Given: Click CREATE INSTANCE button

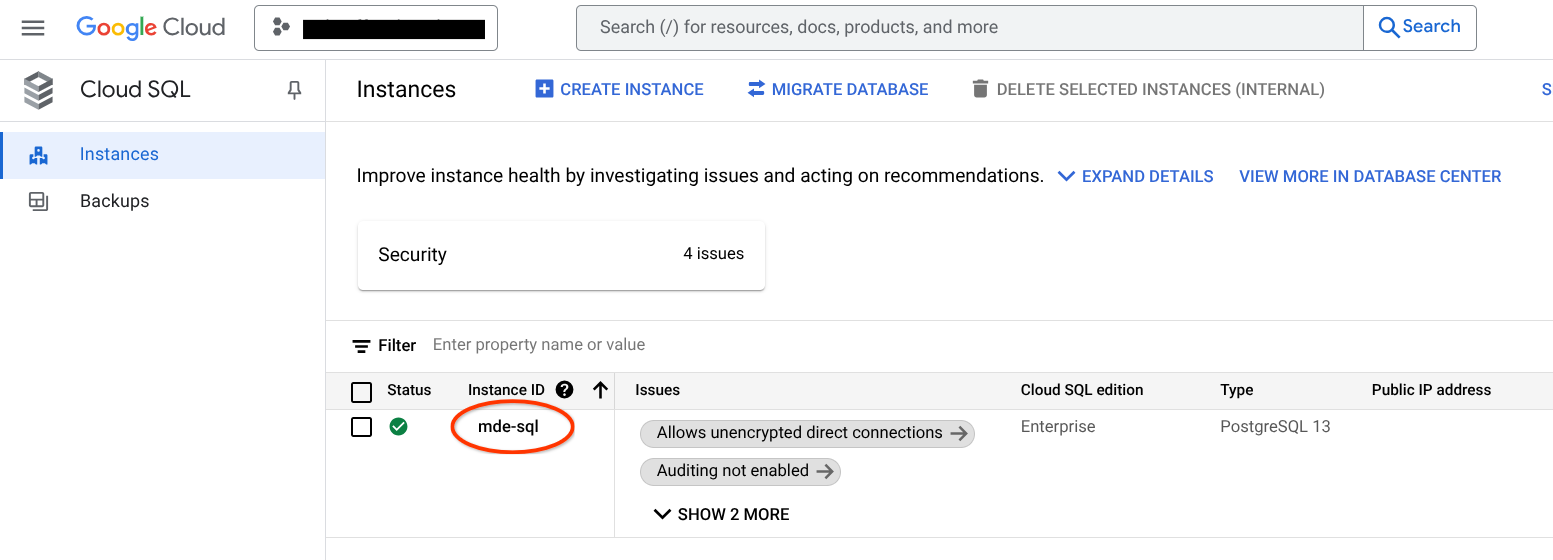Looking at the screenshot, I should (620, 90).
